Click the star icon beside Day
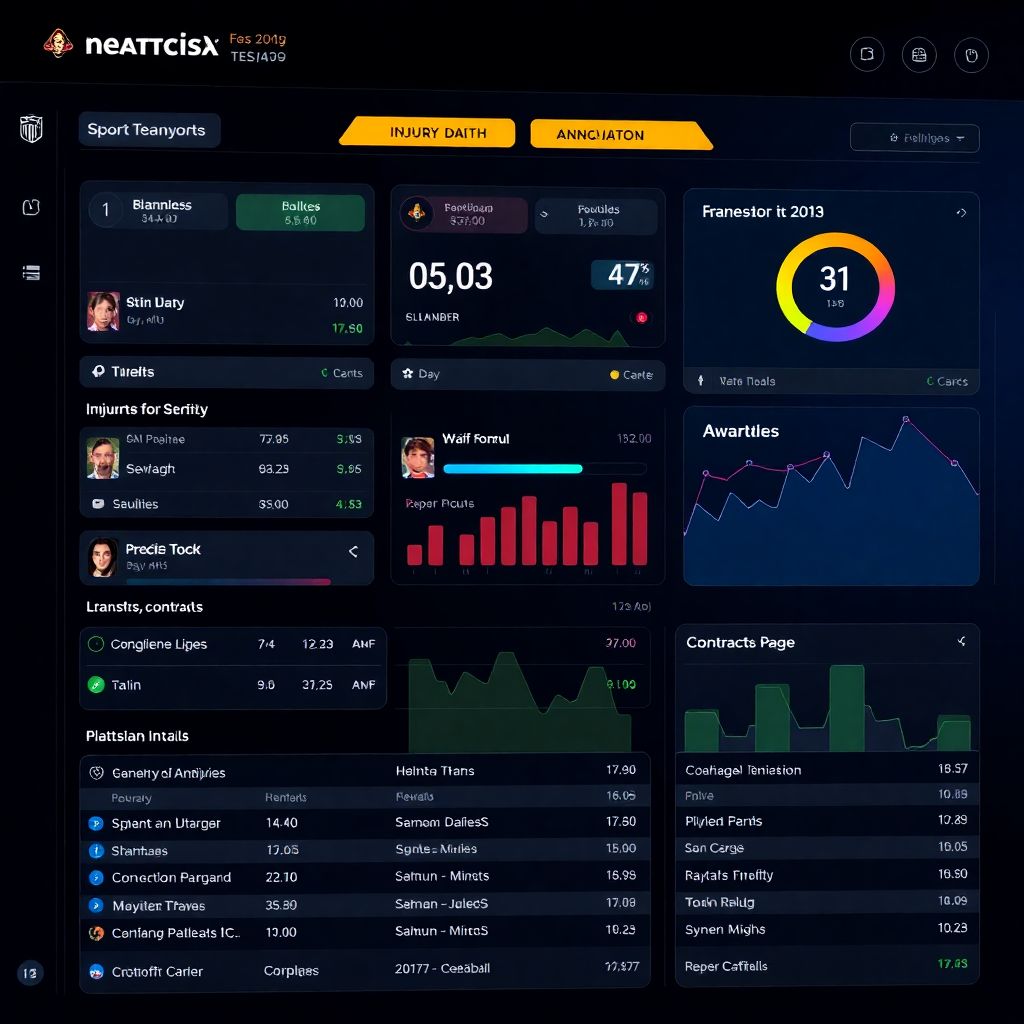 point(408,374)
